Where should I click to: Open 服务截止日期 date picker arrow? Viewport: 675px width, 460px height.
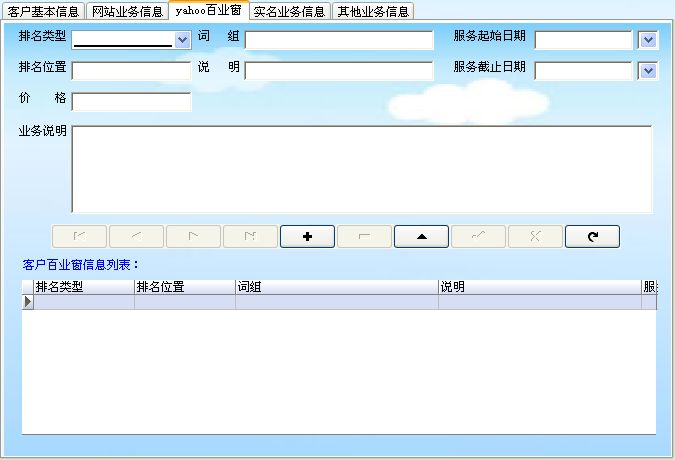coord(648,71)
